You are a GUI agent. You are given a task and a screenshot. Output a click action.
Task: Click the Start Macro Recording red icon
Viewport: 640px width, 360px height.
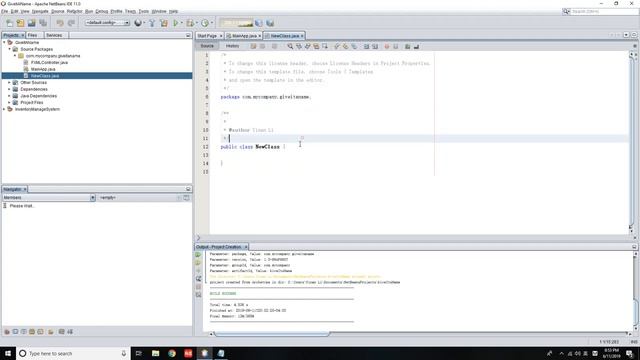coord(387,47)
